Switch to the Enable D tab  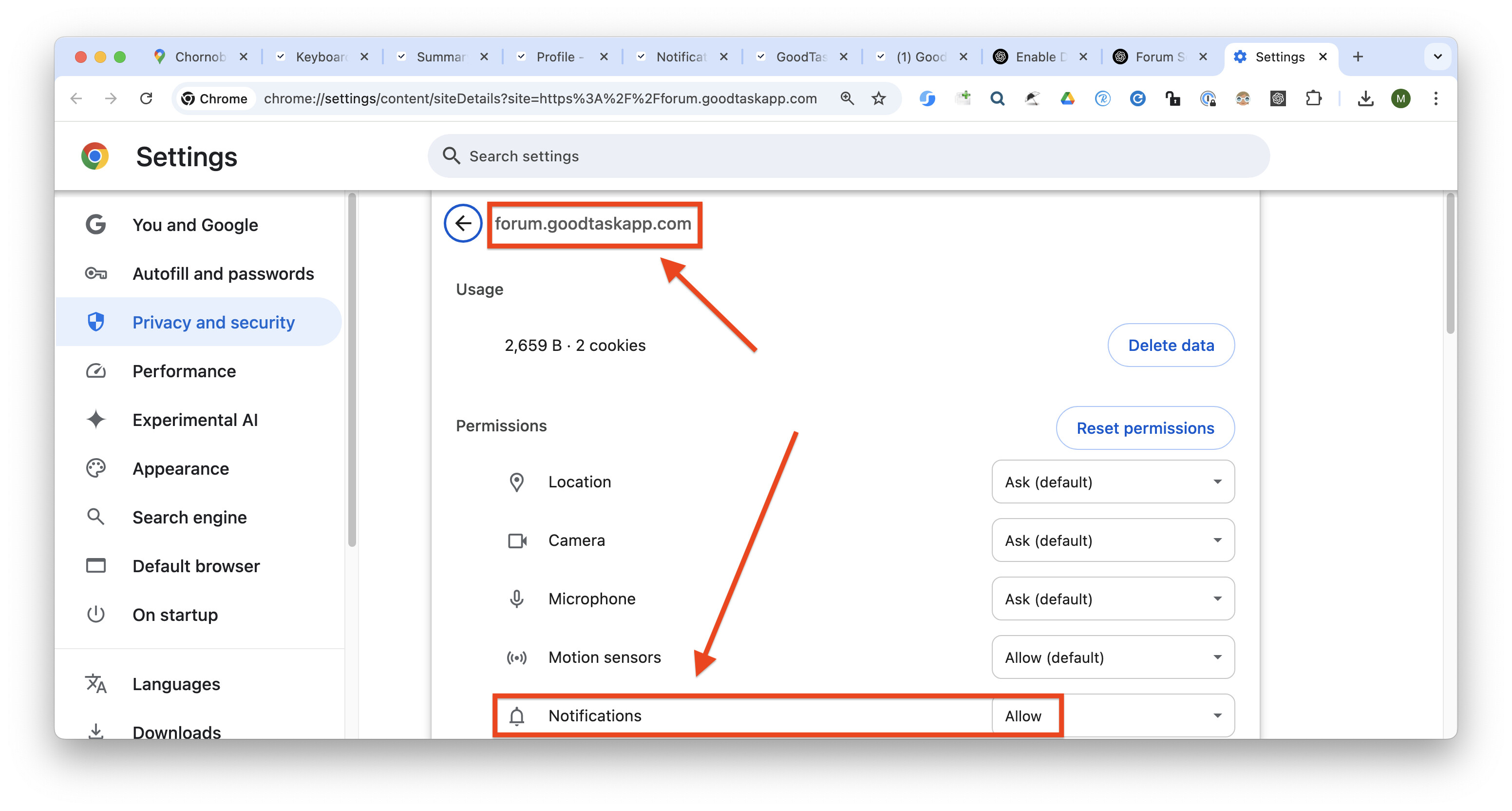coord(1040,57)
